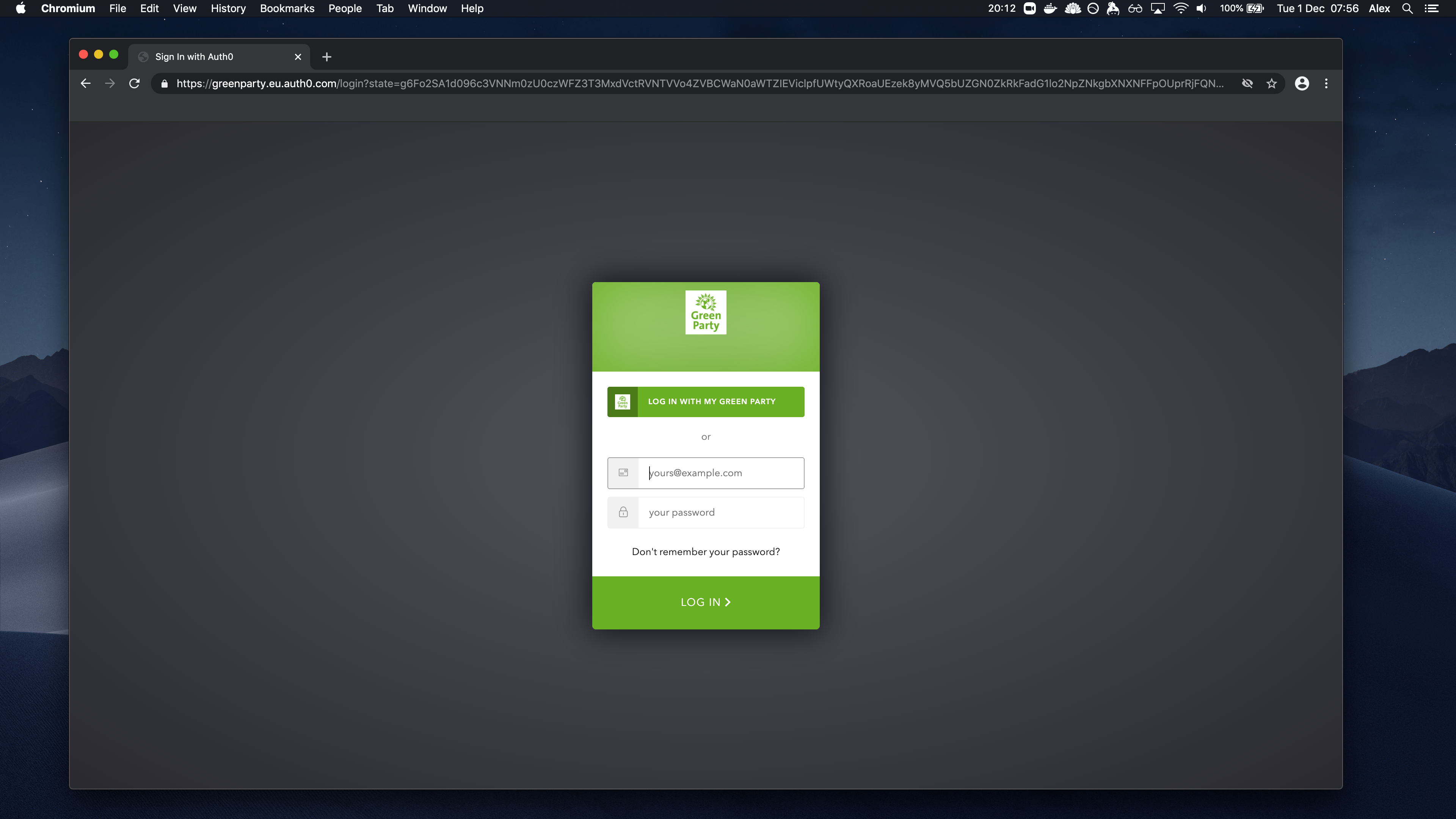Screen dimensions: 1456x819
Task: Open the Chromium profile avatar menu
Action: pos(1302,84)
